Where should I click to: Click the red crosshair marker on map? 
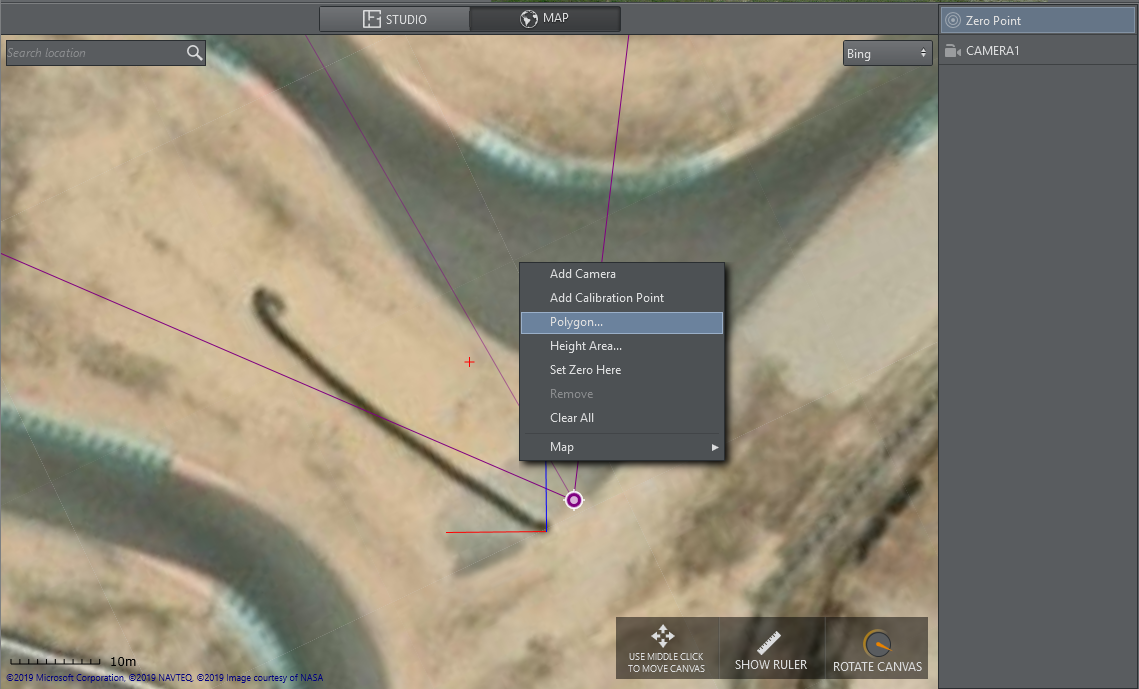pos(469,362)
